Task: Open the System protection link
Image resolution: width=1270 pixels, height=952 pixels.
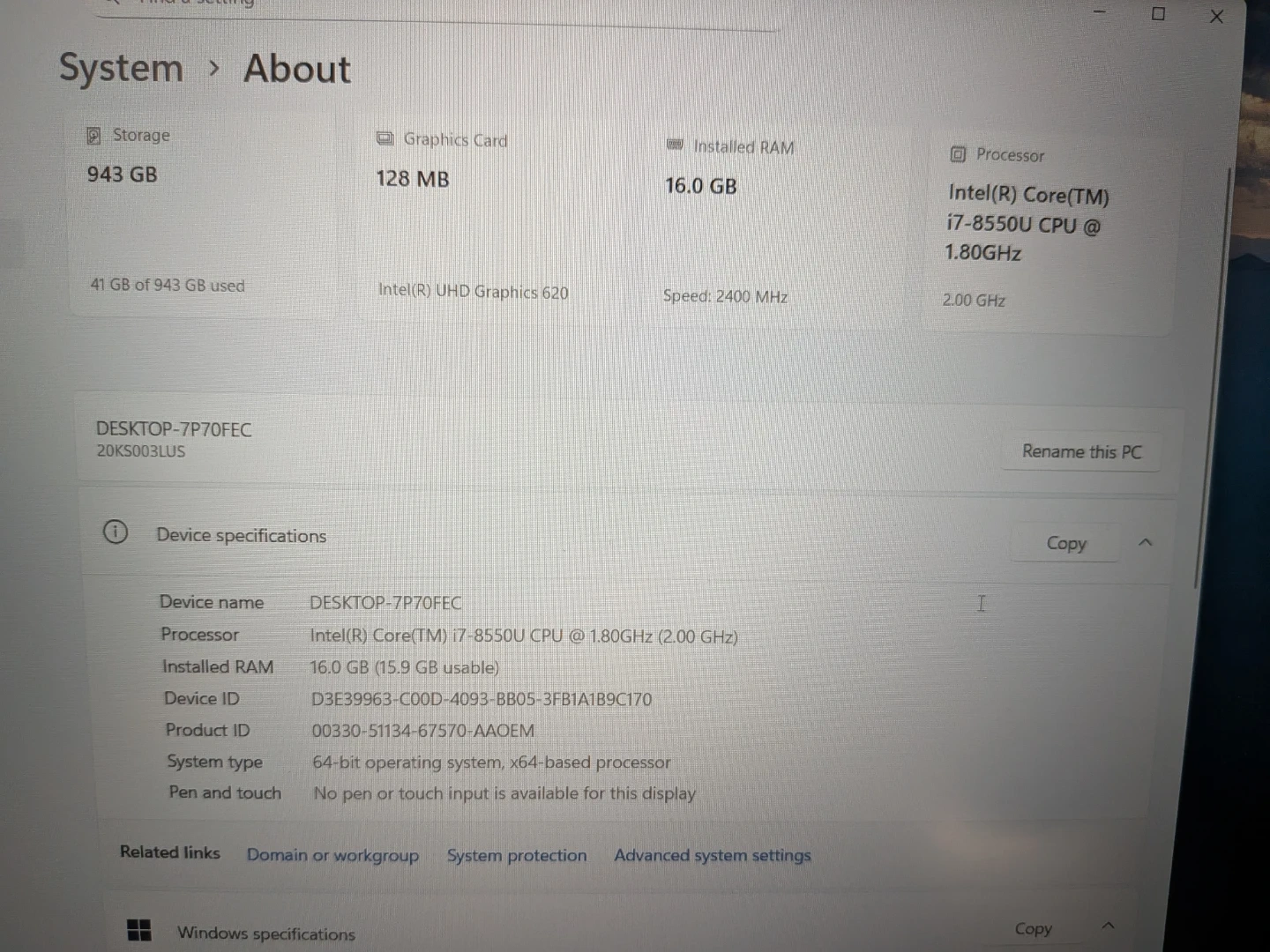Action: point(516,855)
